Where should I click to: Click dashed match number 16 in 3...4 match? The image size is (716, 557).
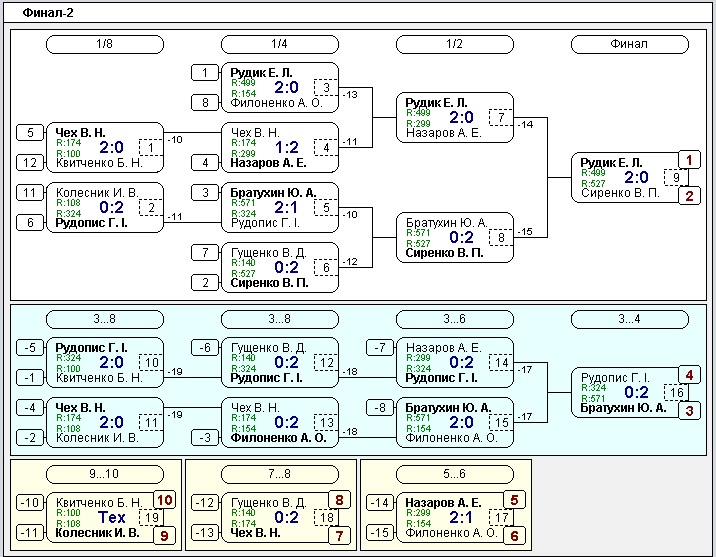pyautogui.click(x=676, y=393)
